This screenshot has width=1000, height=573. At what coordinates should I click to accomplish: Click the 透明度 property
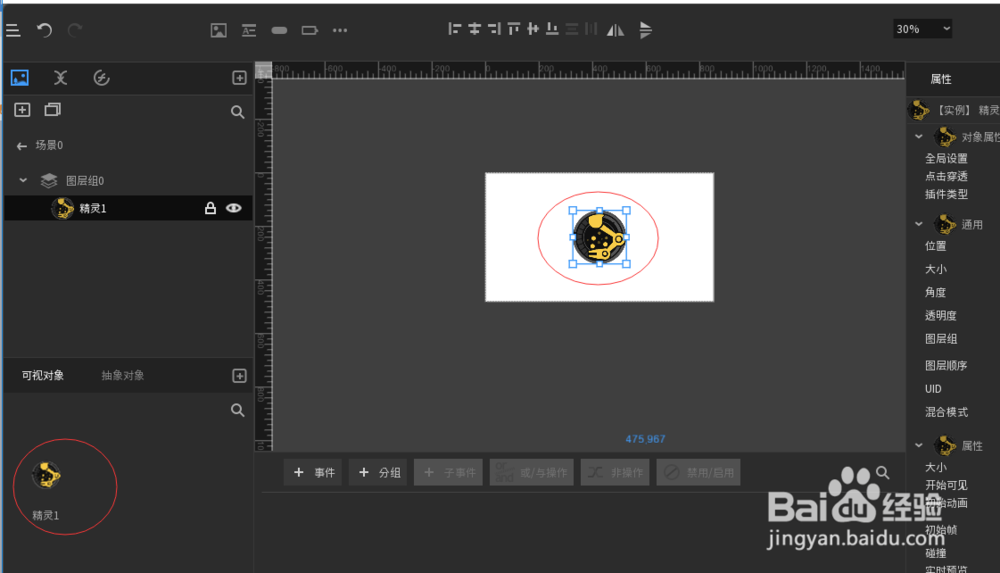coord(941,315)
